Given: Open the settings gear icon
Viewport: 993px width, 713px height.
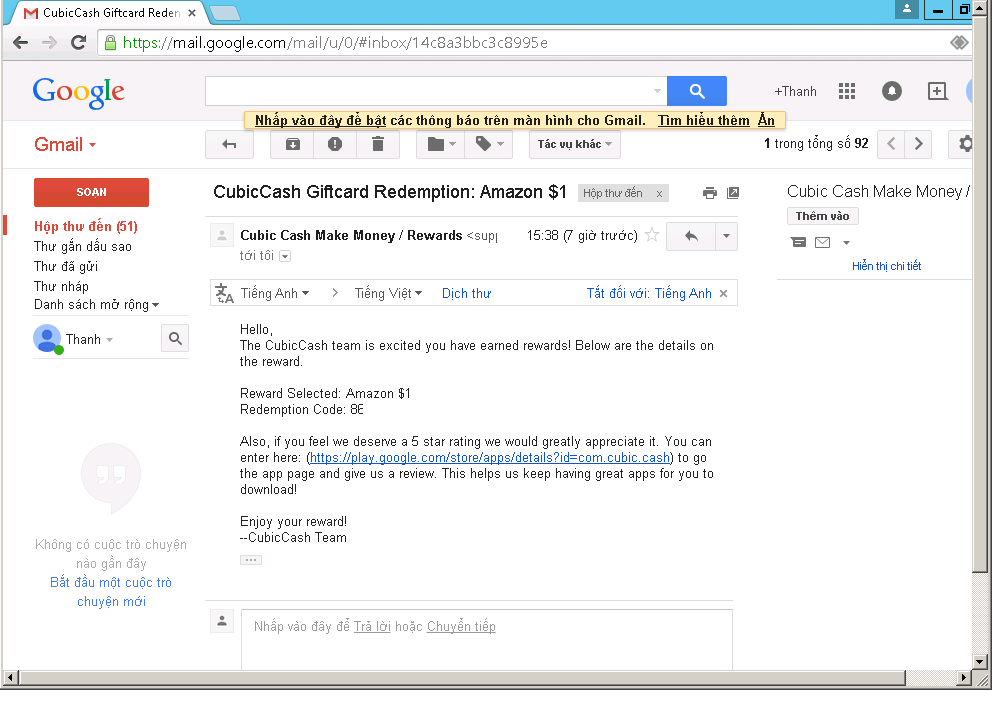Looking at the screenshot, I should click(963, 144).
